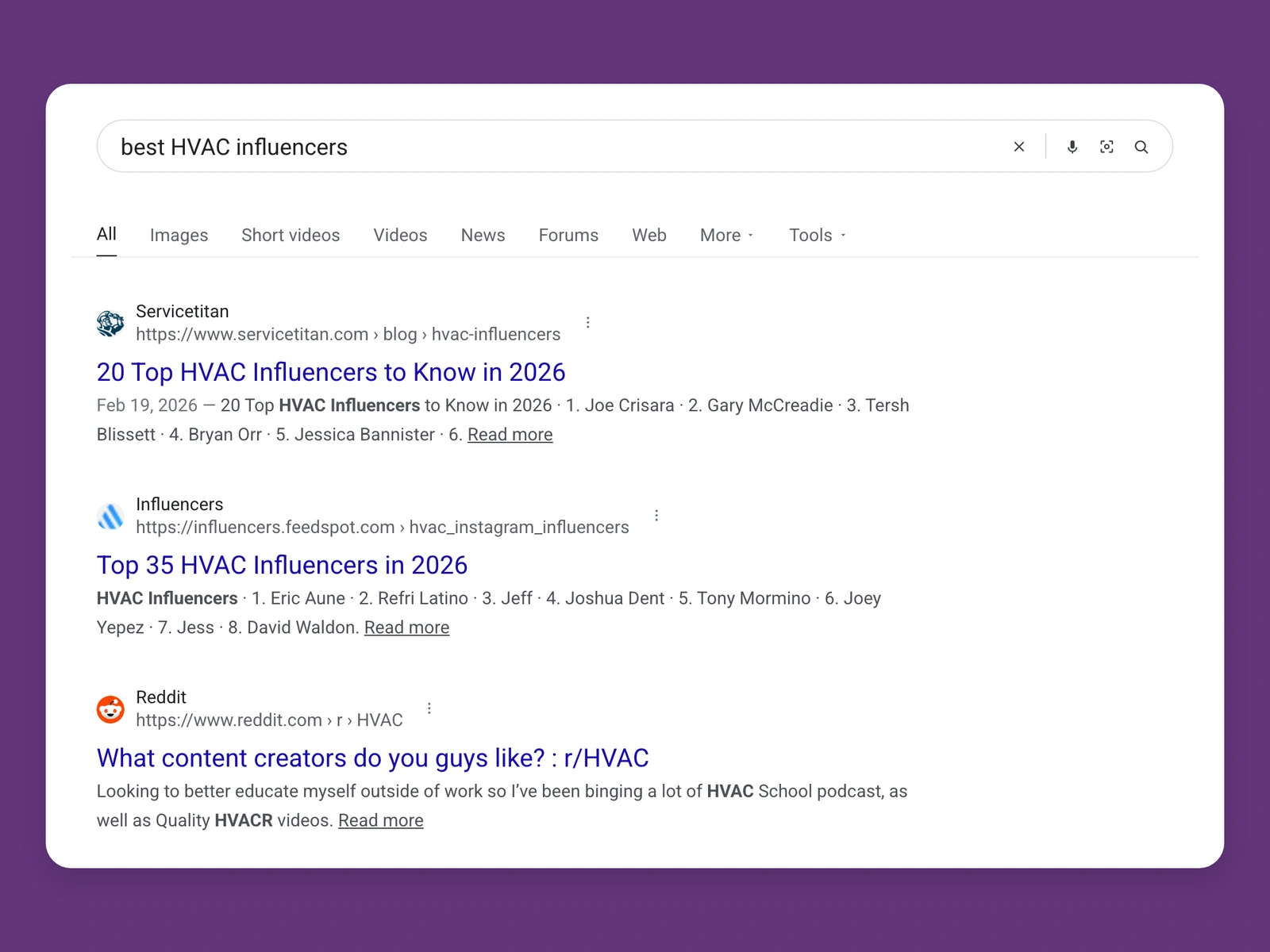This screenshot has width=1270, height=952.
Task: Click the reddit.com r HVAC URL breadcrumb
Action: pos(269,720)
